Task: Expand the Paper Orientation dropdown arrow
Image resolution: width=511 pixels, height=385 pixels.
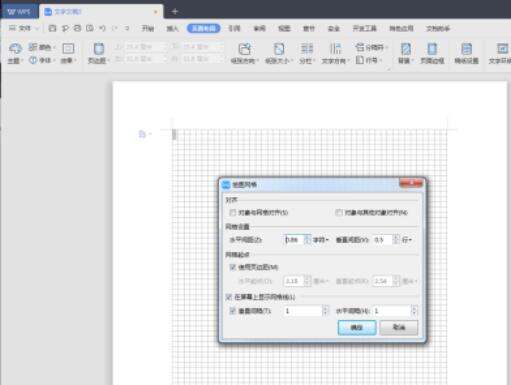Action: tap(258, 61)
